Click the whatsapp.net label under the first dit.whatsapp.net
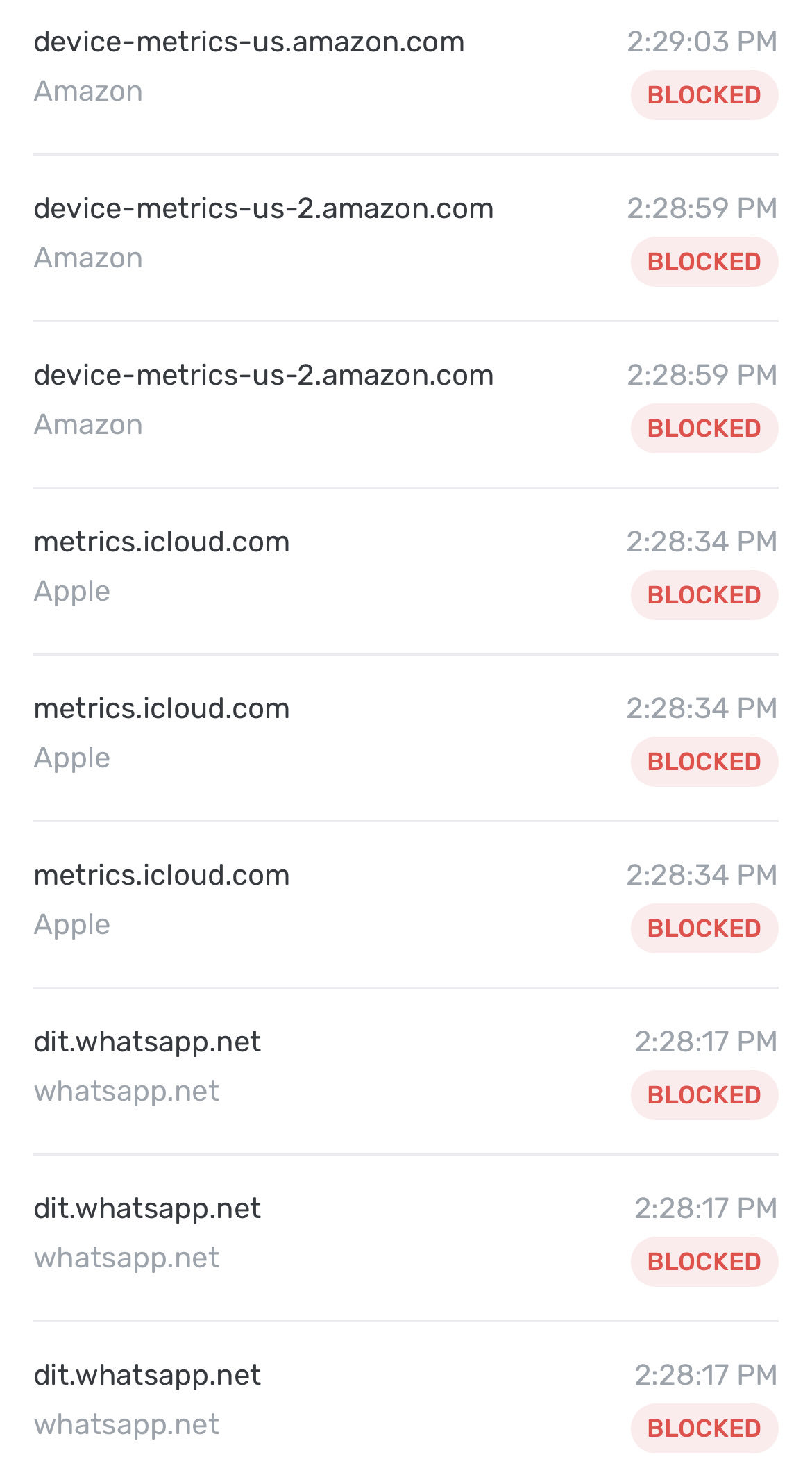 click(x=127, y=1091)
